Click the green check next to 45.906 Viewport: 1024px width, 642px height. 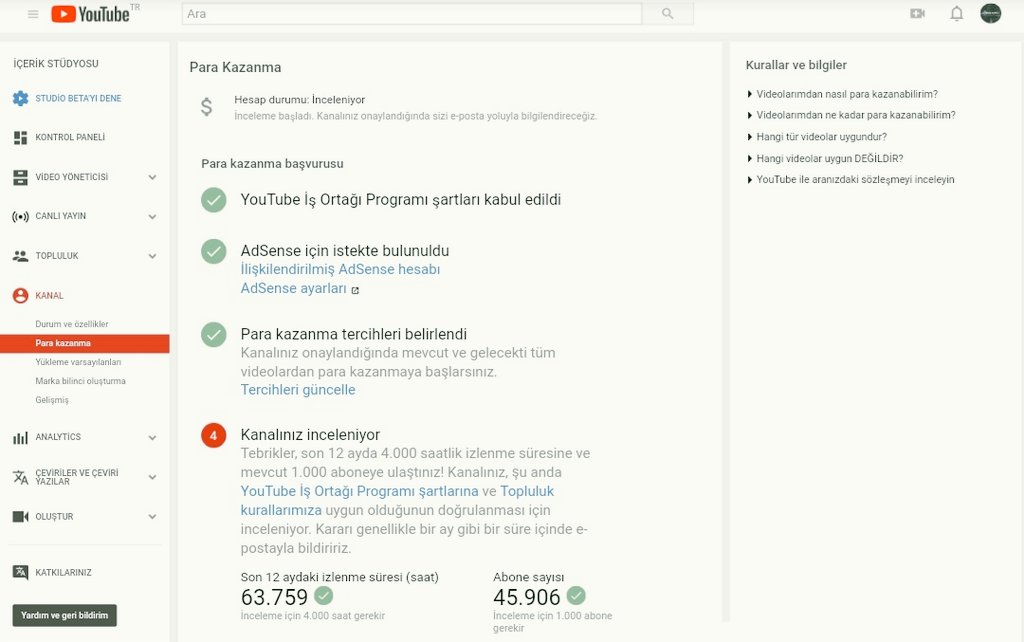(576, 596)
